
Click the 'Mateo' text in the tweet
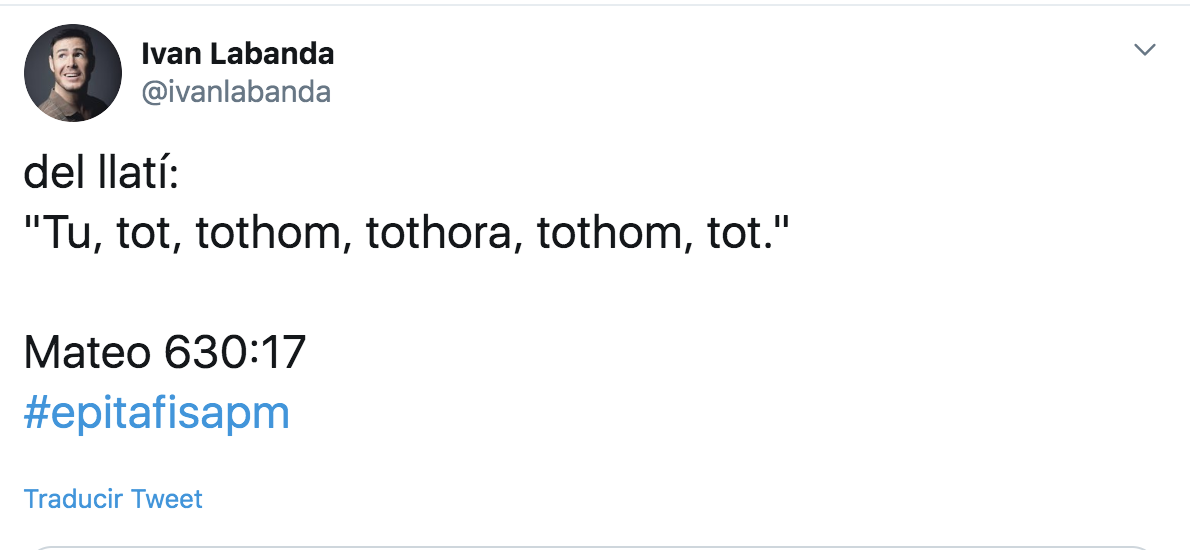click(x=87, y=352)
